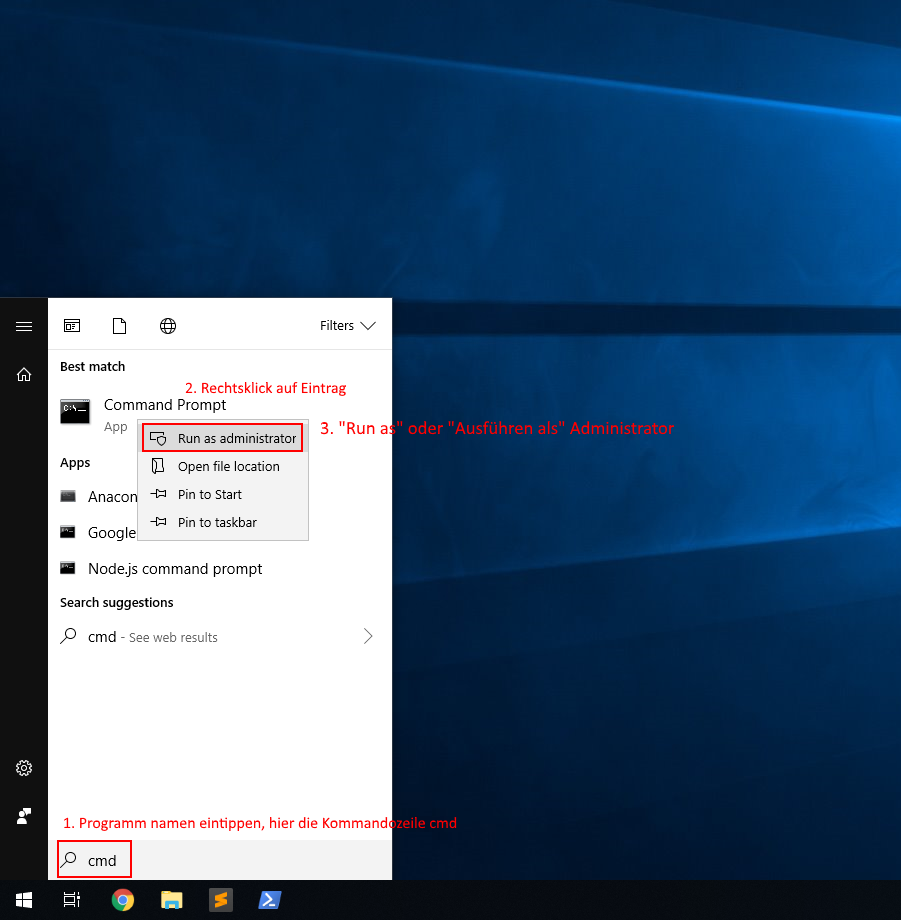The width and height of the screenshot is (901, 920).
Task: Filter search results by Apps icon
Action: pos(72,326)
